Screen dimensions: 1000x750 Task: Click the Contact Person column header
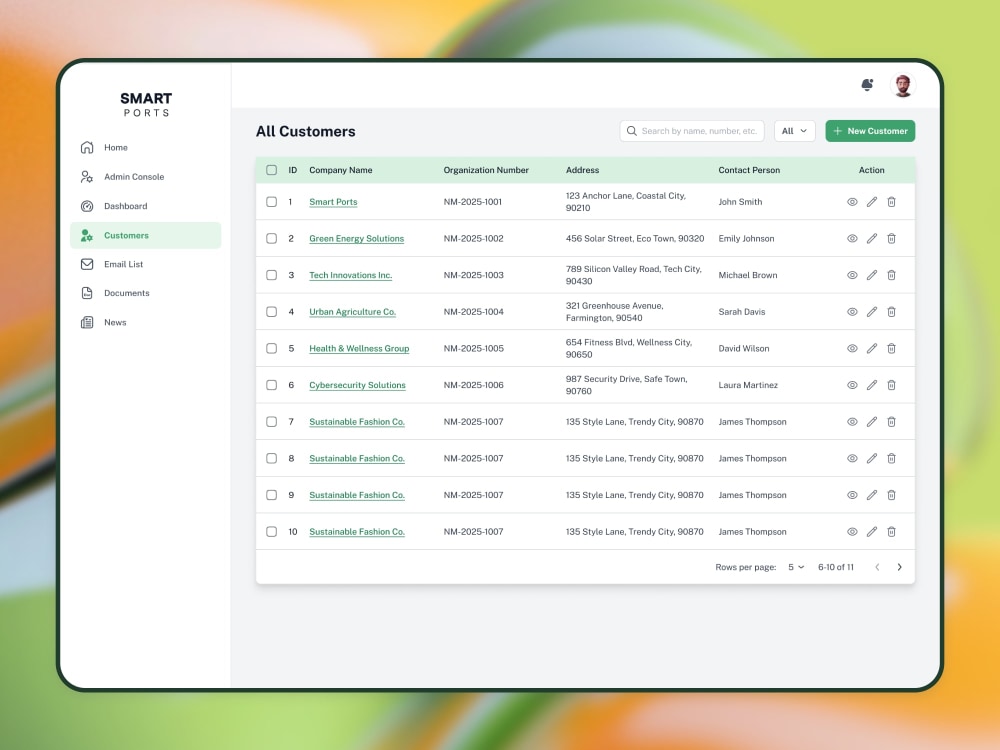pyautogui.click(x=749, y=170)
